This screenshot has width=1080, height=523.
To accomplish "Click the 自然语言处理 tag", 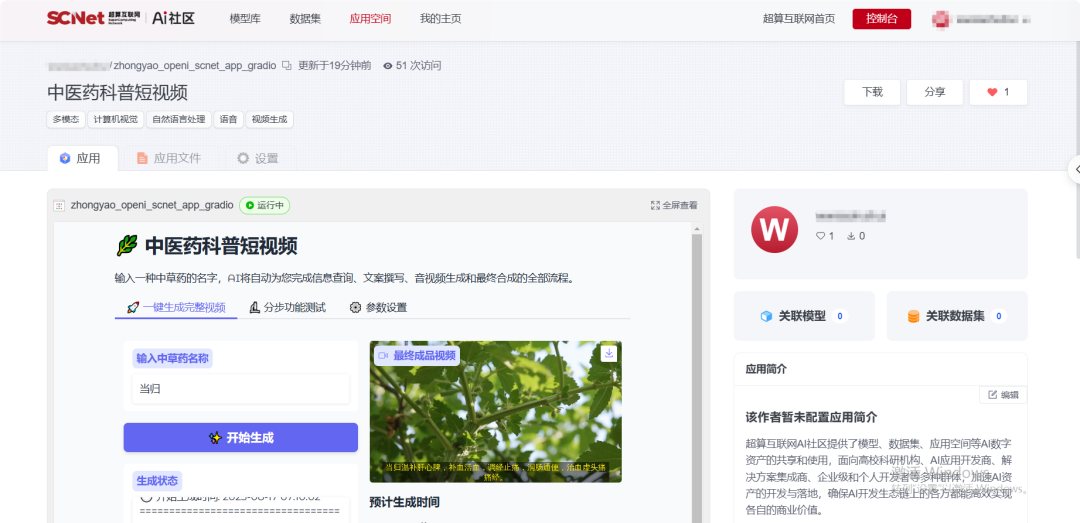I will (178, 119).
